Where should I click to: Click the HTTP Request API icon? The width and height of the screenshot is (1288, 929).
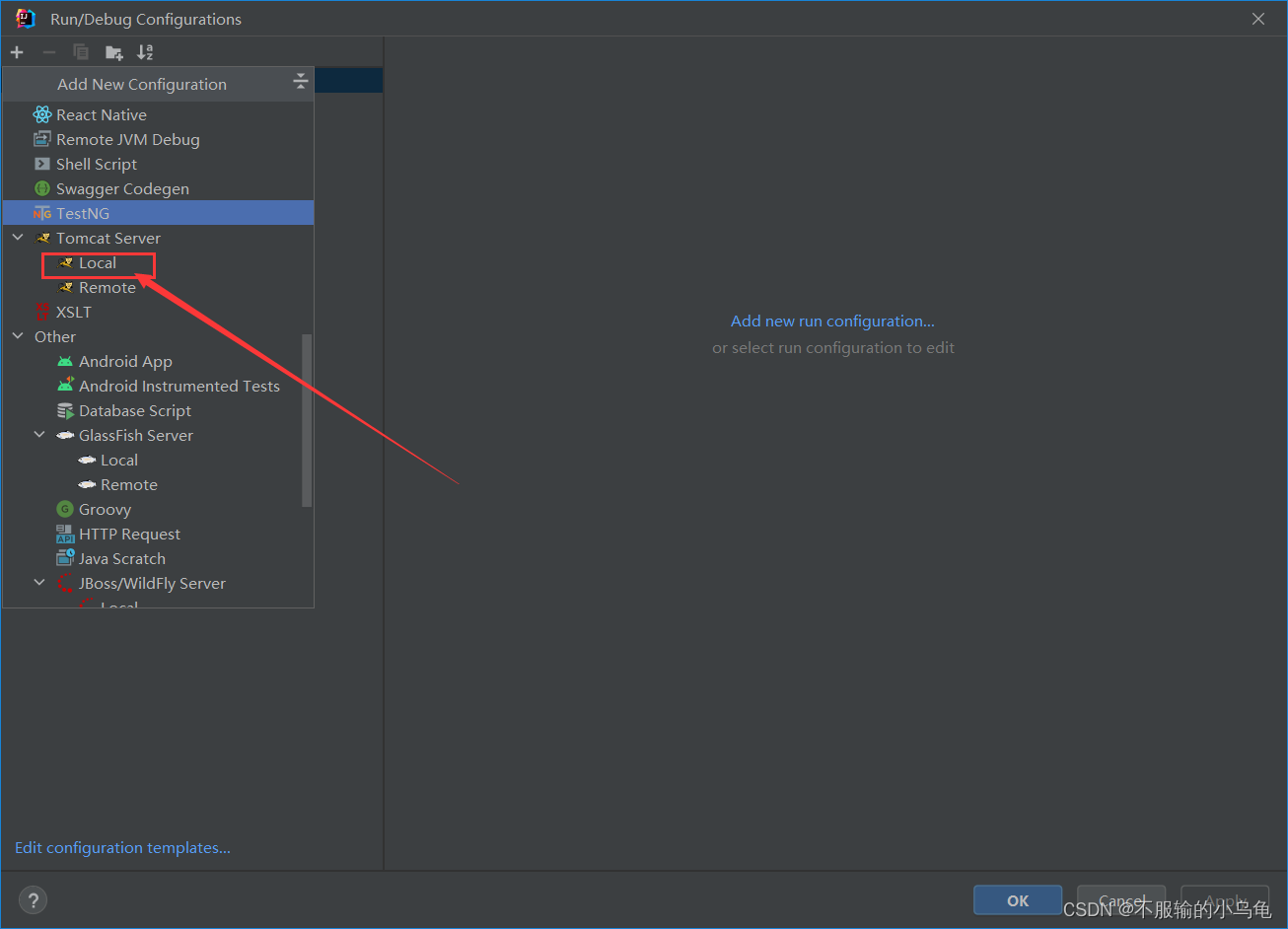pos(65,534)
